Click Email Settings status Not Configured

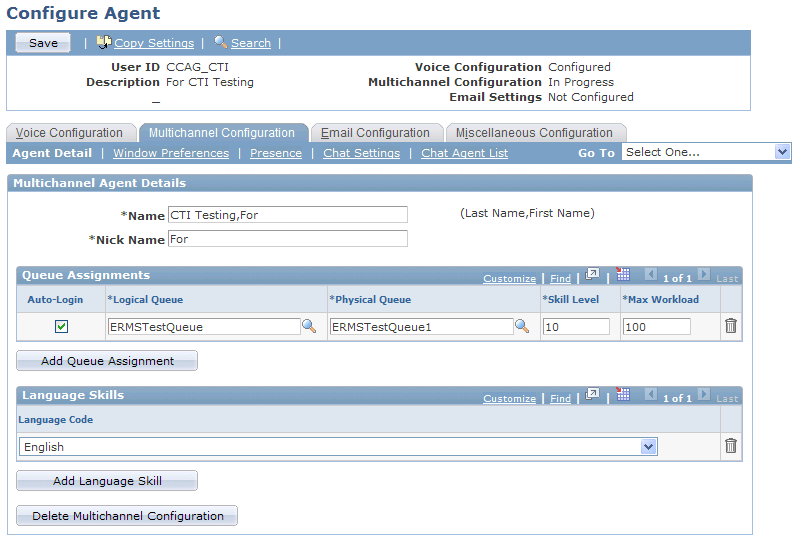[591, 97]
